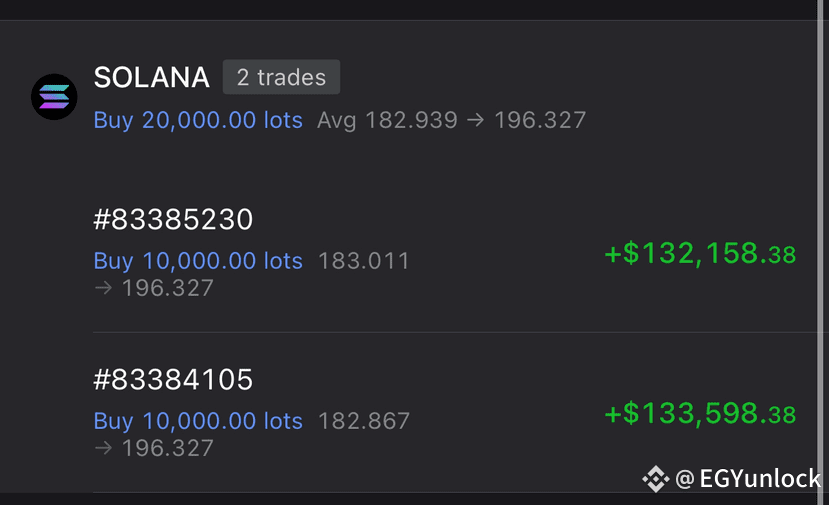Click the 183.011 entry price

tap(364, 261)
